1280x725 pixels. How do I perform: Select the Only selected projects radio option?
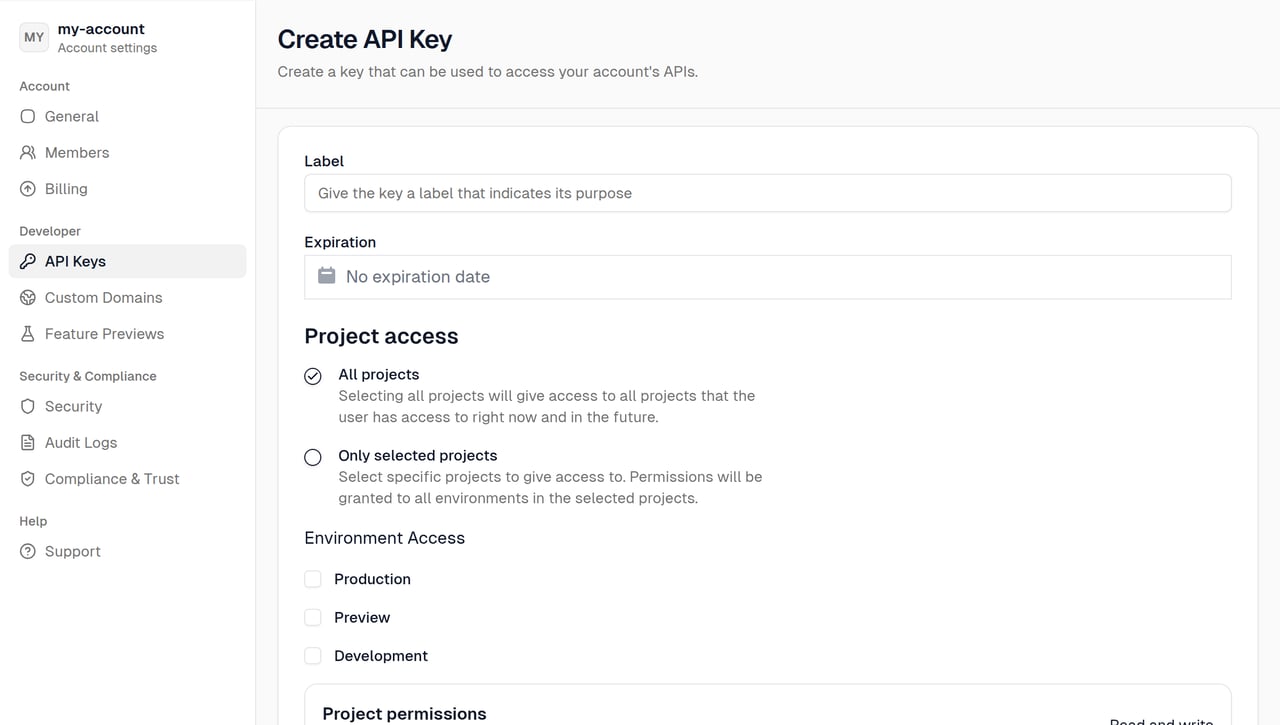[313, 457]
